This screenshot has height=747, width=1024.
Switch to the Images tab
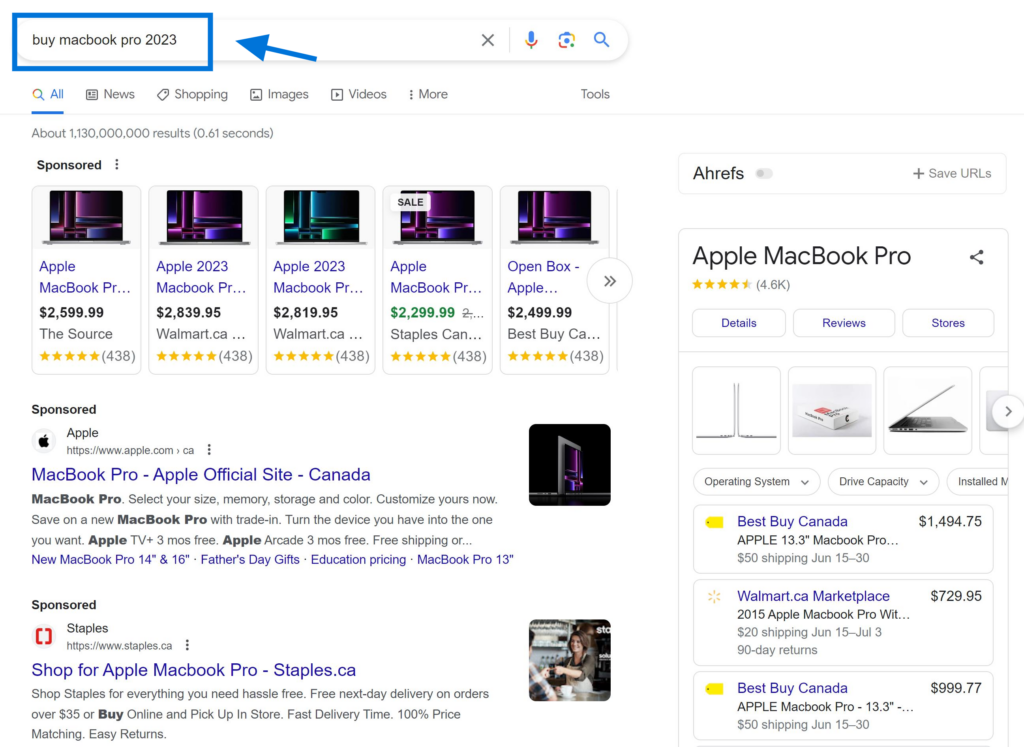click(279, 94)
